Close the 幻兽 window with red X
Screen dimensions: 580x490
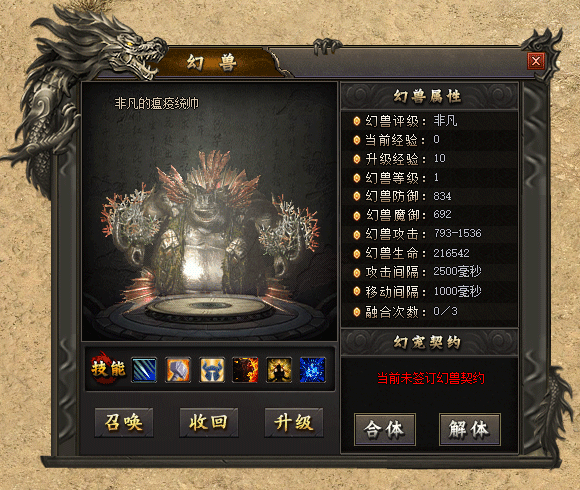click(536, 61)
